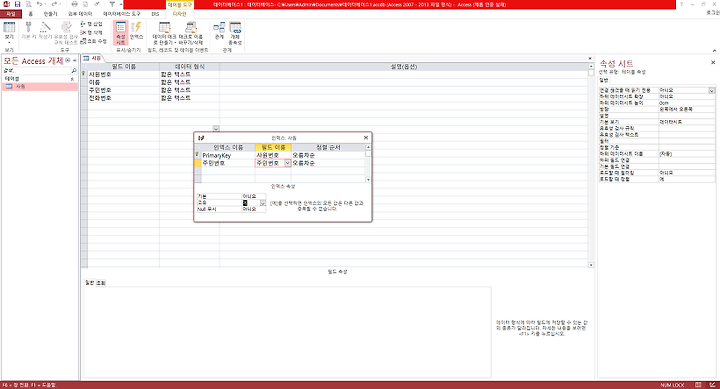
Task: Click the filter funnel icon in quick access toolbar
Action: point(112,4)
